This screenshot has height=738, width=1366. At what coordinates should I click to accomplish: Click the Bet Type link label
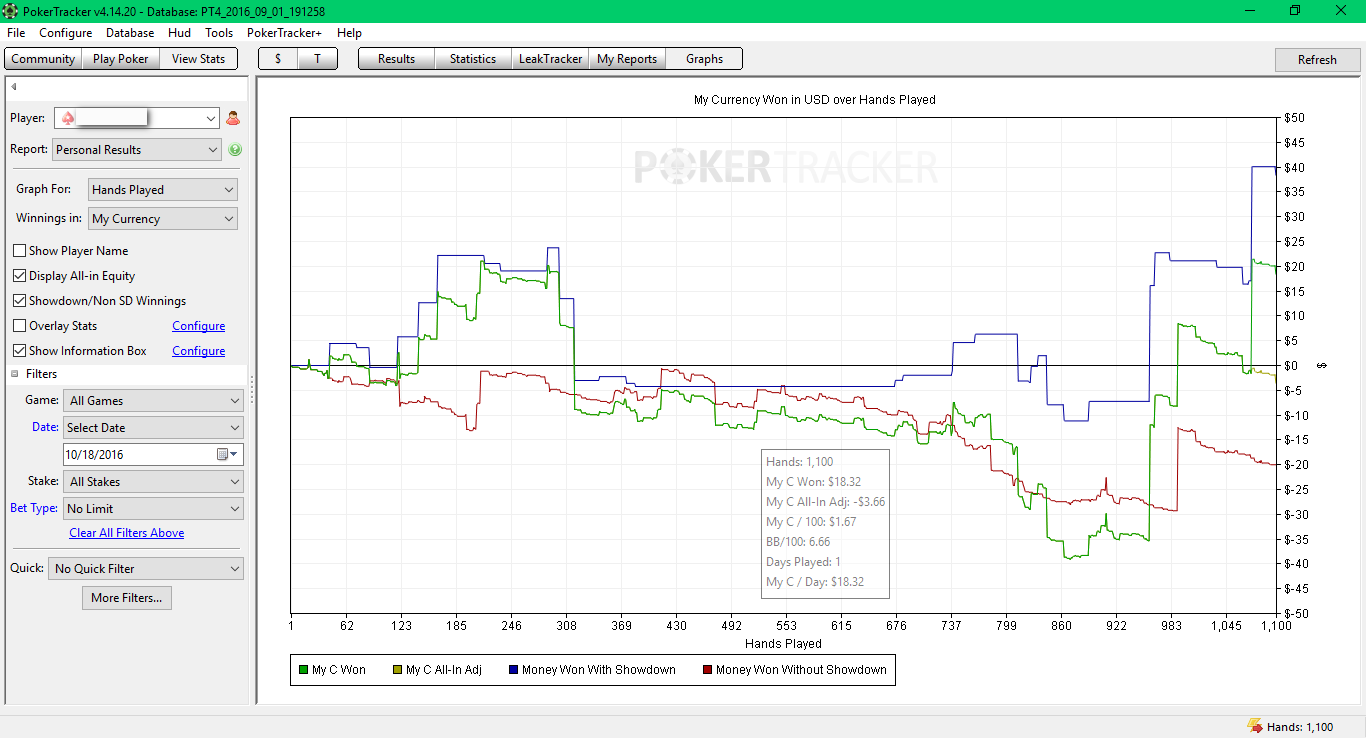[34, 508]
